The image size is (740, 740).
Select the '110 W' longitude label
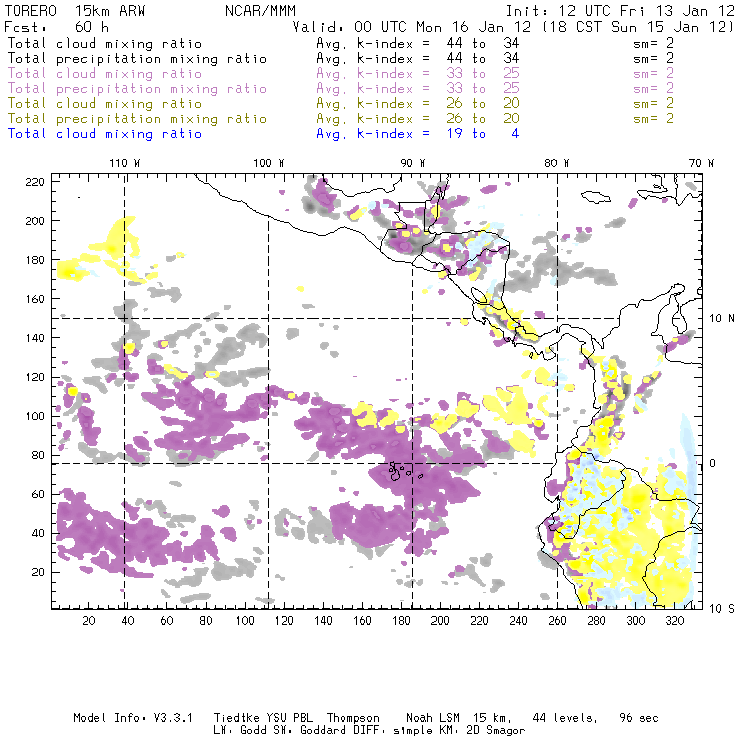[125, 163]
